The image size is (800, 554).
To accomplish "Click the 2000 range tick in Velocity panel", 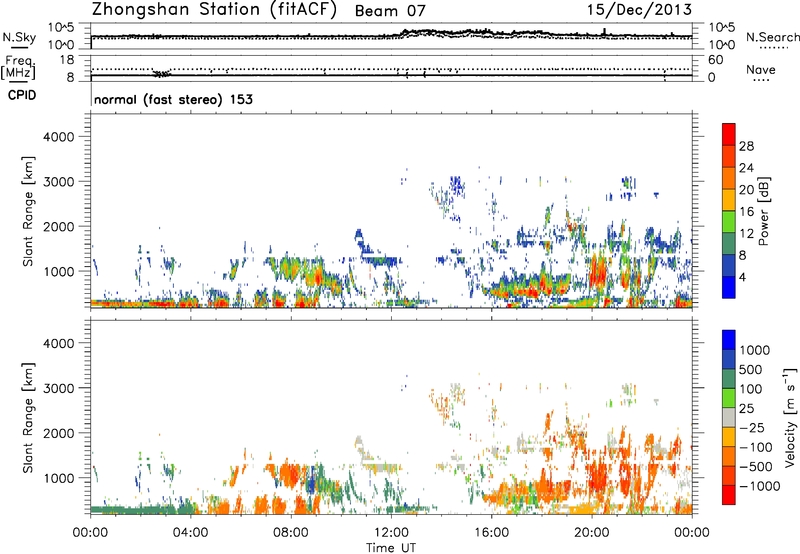I will pos(59,433).
